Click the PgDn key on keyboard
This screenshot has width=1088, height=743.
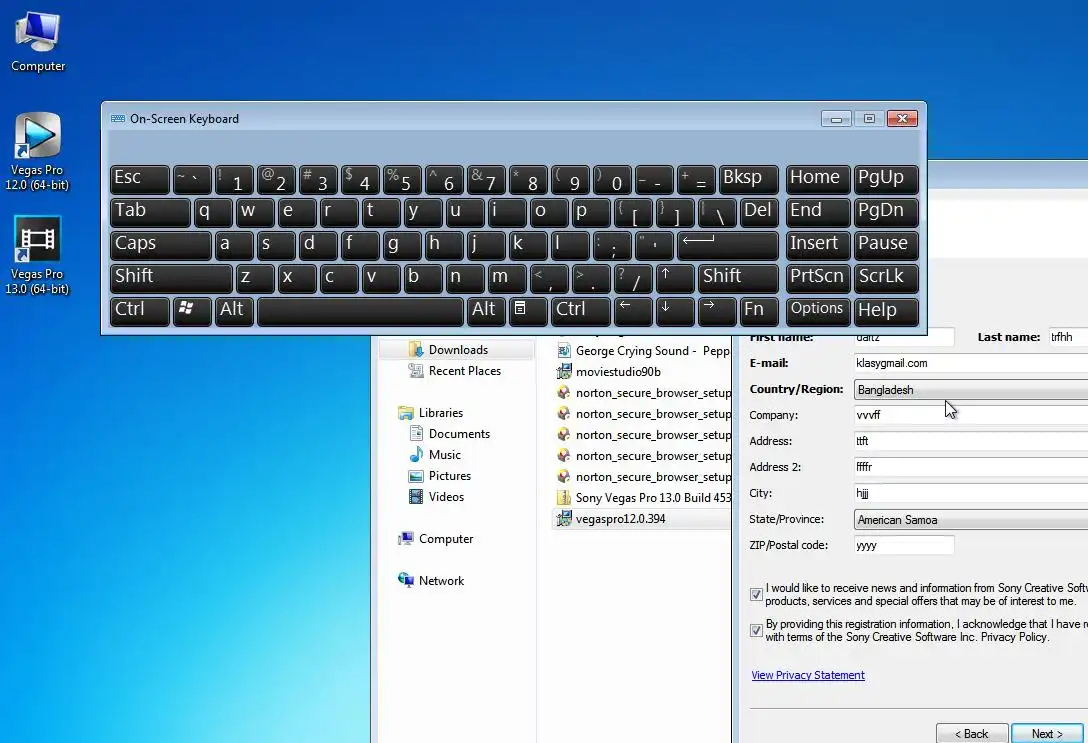click(886, 212)
